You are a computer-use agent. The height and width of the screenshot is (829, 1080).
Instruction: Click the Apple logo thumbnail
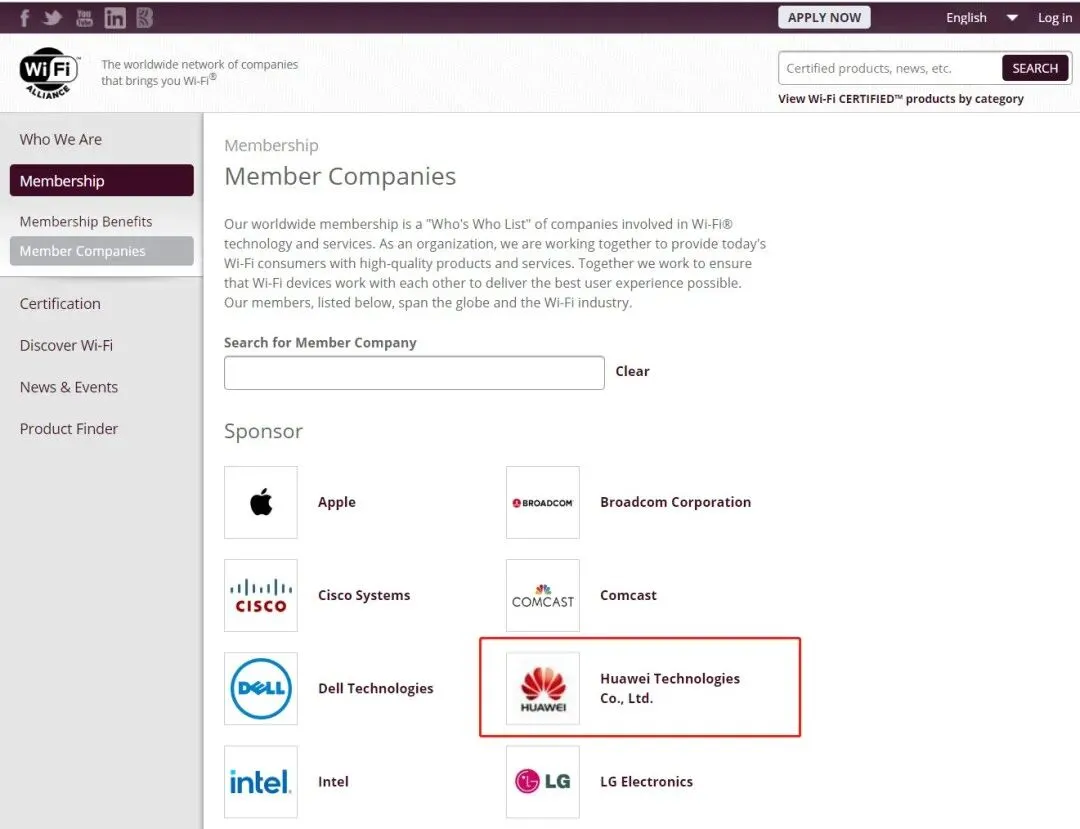click(x=261, y=502)
